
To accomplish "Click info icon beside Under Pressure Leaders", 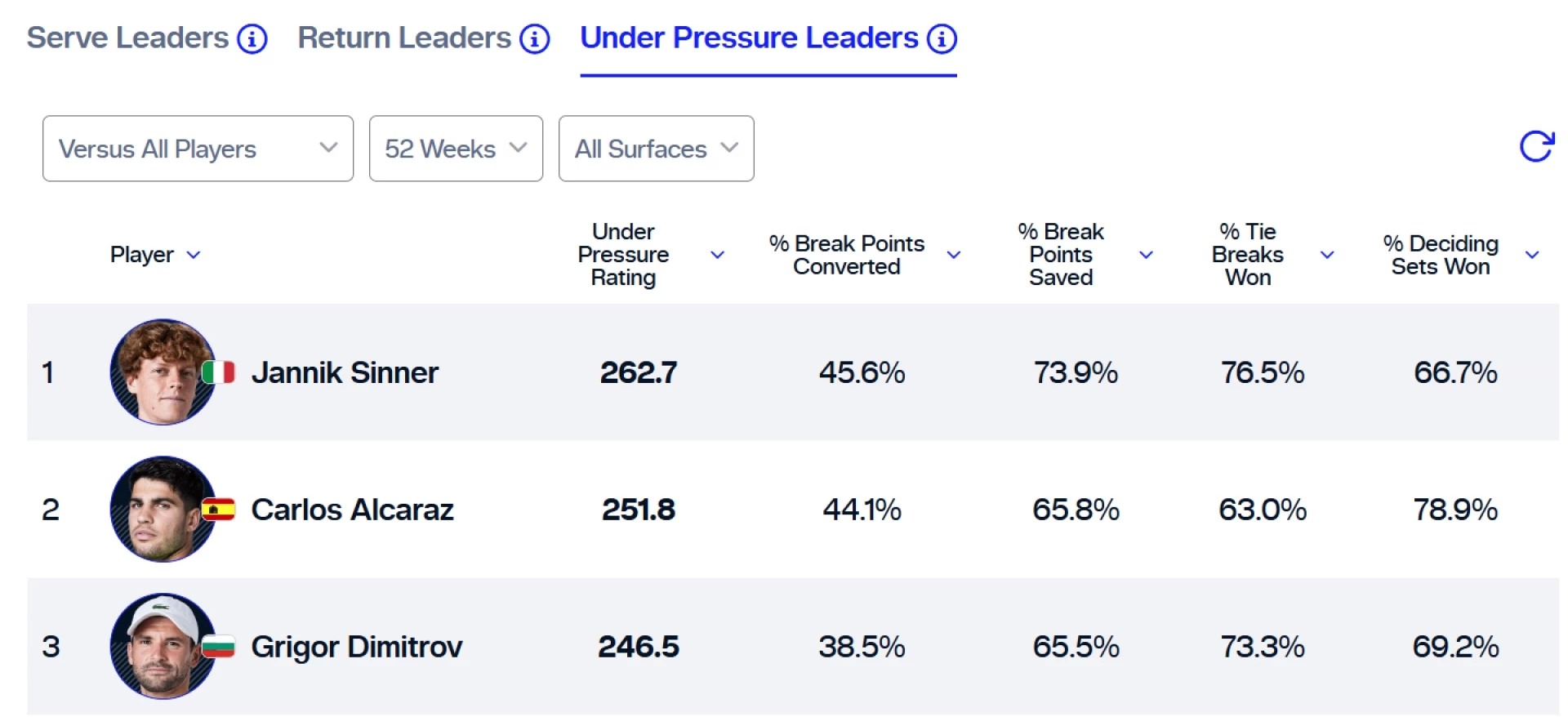I will click(x=942, y=38).
